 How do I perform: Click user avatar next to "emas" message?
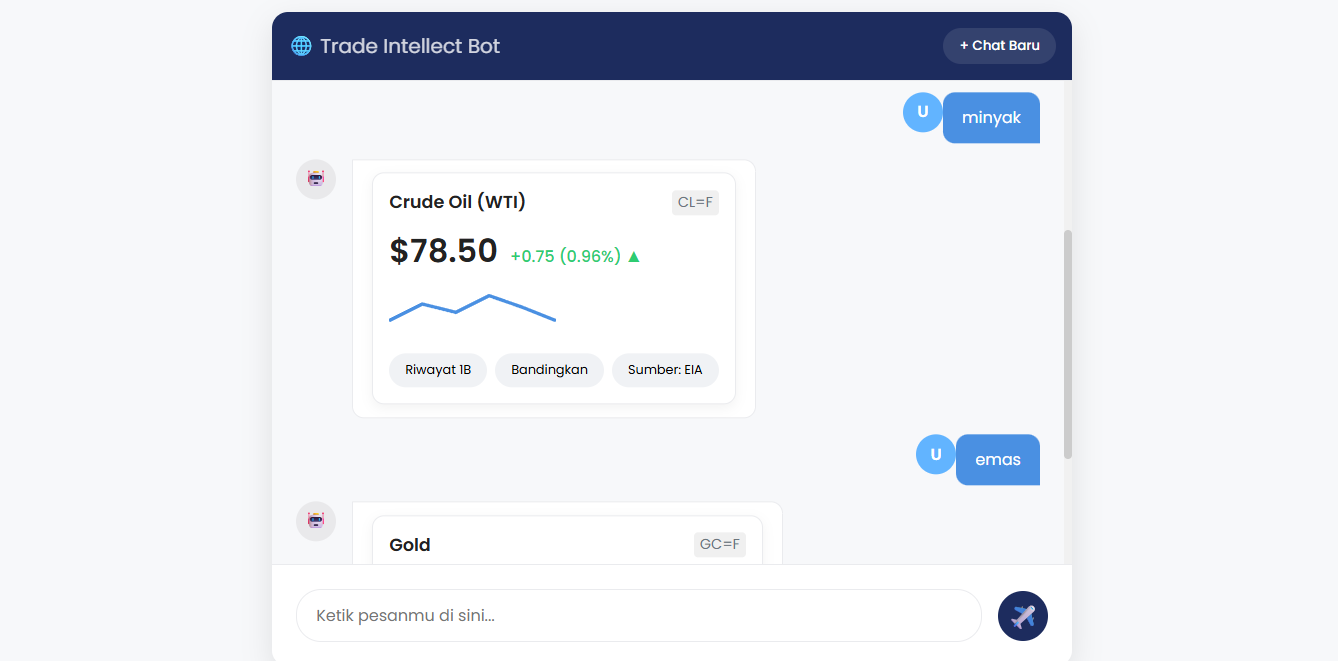tap(935, 454)
